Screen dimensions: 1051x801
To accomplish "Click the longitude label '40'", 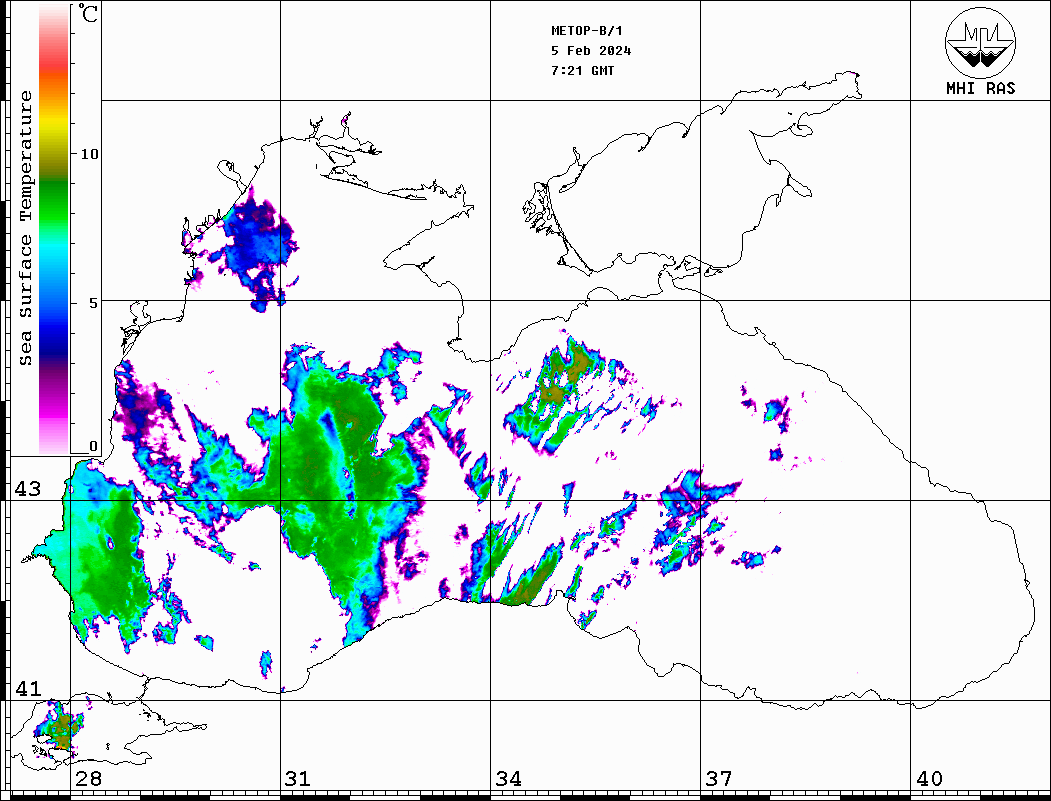I will [929, 779].
